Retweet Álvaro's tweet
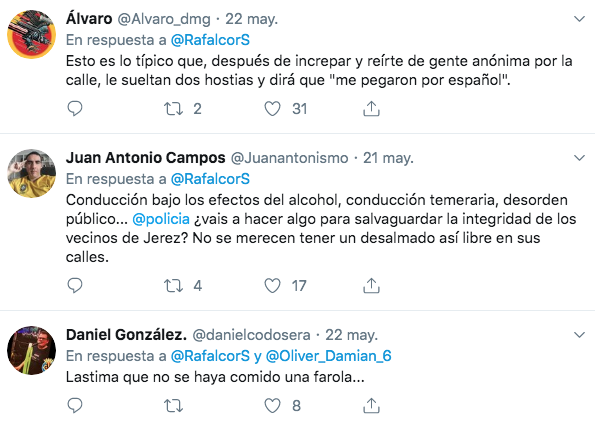 pos(173,109)
